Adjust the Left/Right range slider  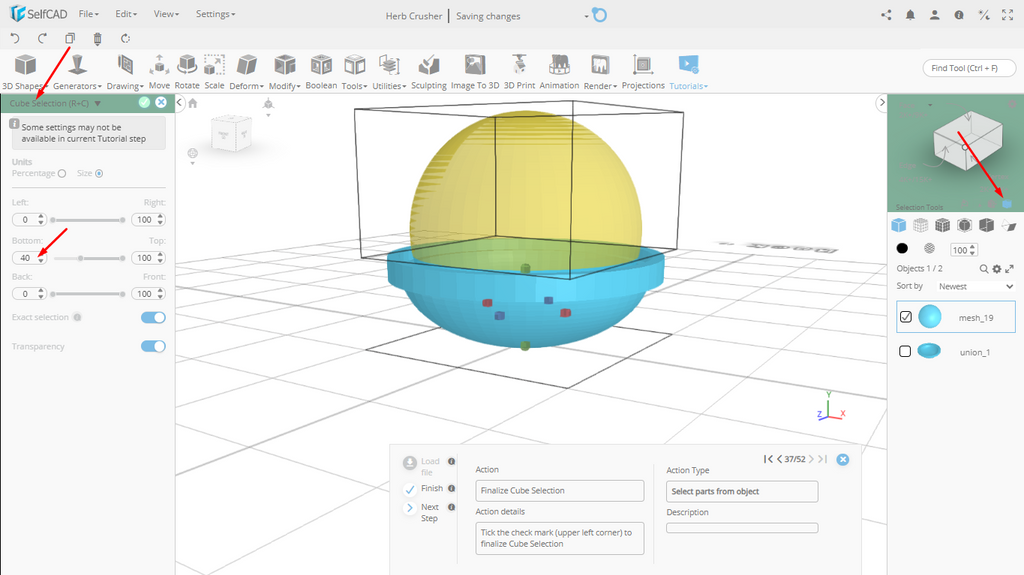88,220
